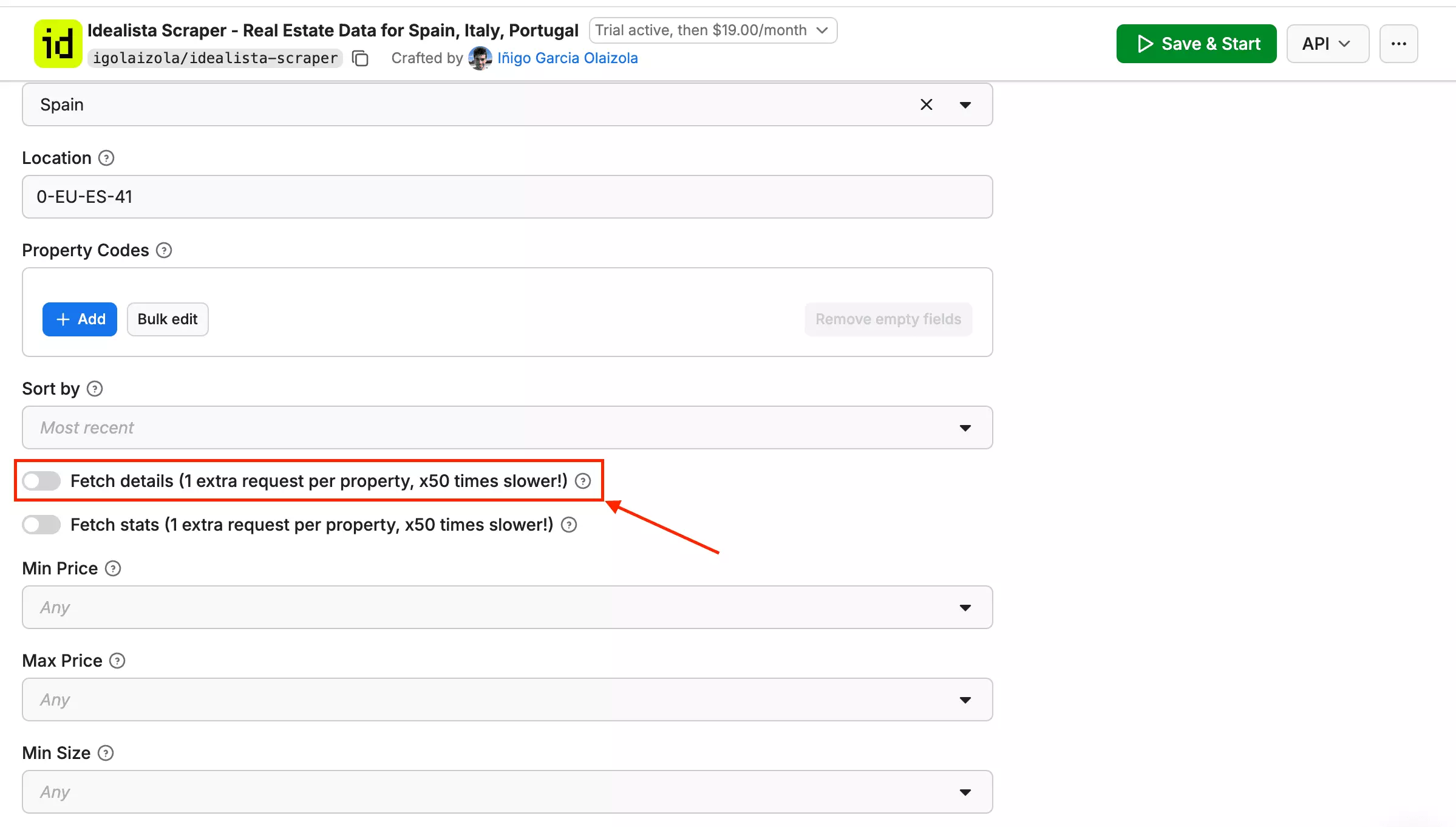Open the Sort by Most recent dropdown
This screenshot has height=827, width=1456.
click(508, 427)
